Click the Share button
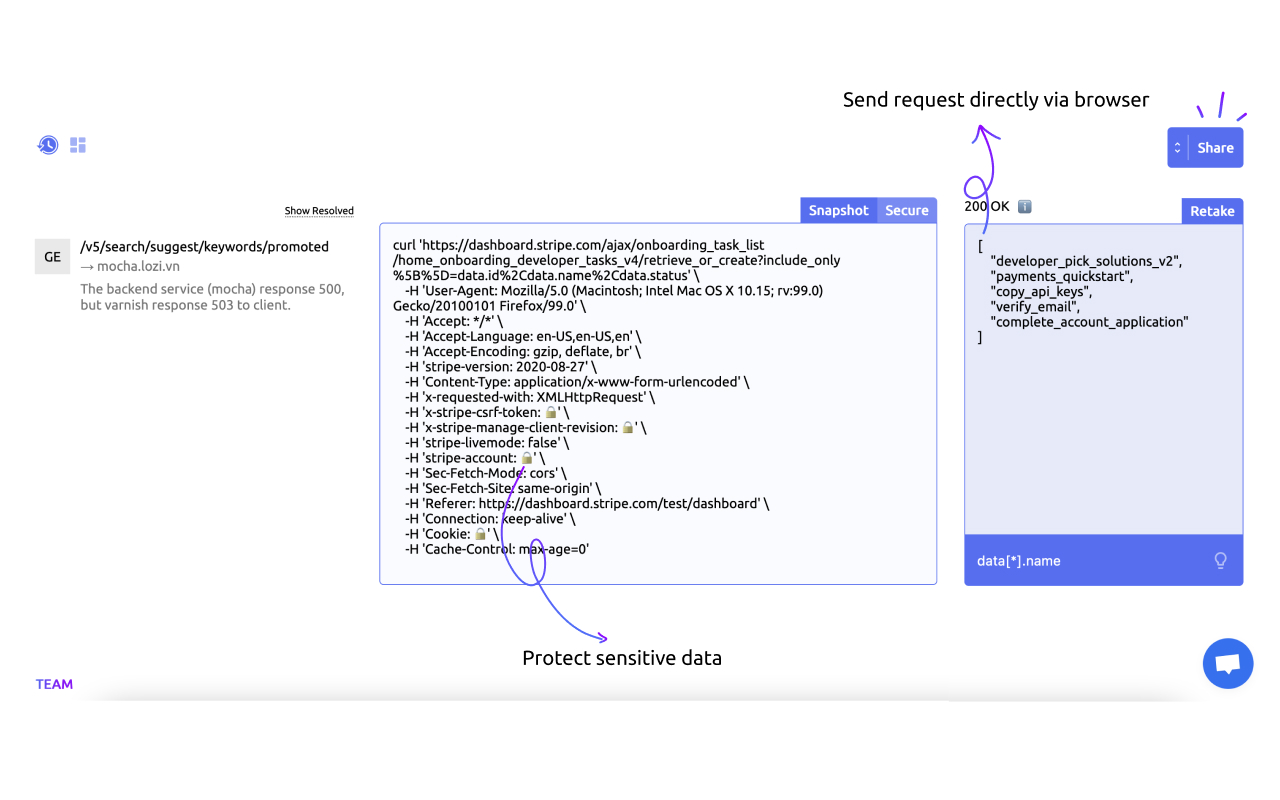This screenshot has width=1280, height=800. point(1216,147)
